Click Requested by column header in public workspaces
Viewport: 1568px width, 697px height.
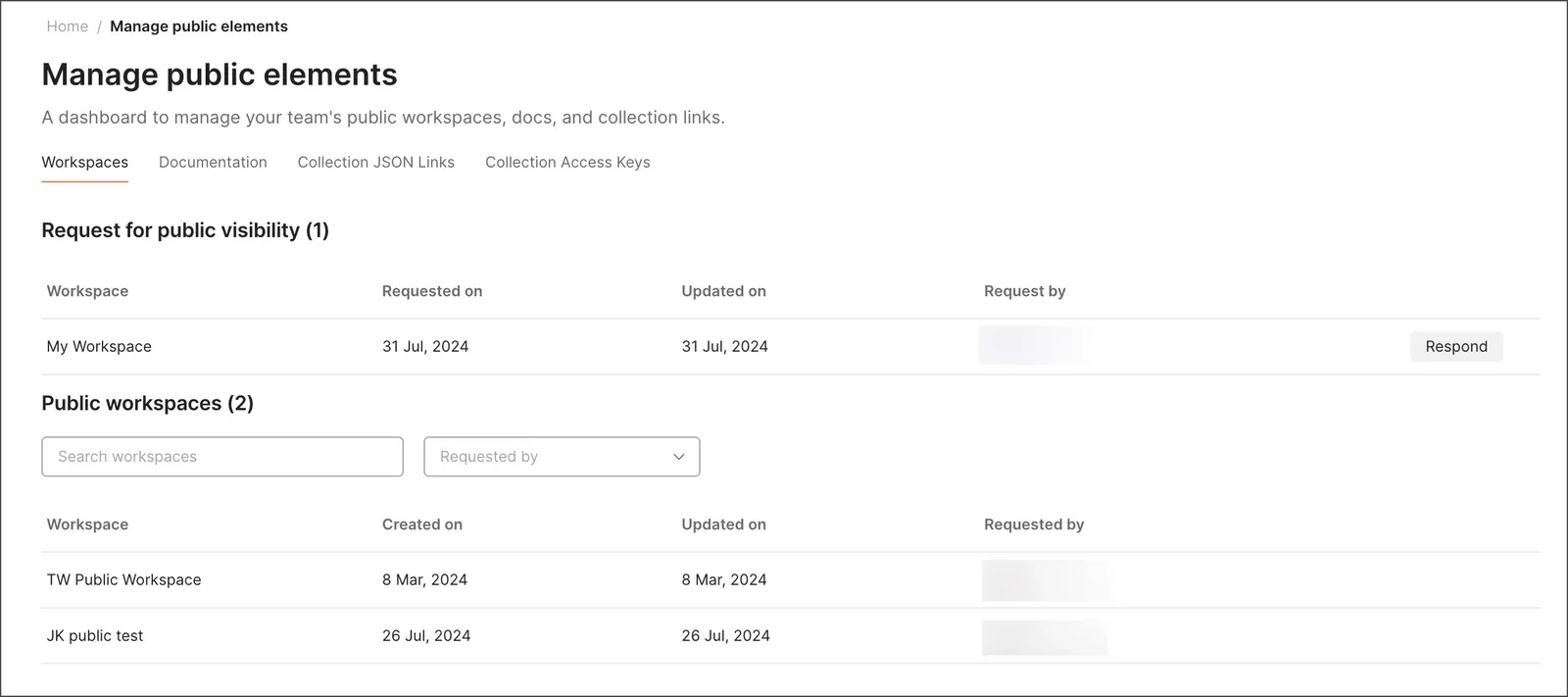[1034, 524]
